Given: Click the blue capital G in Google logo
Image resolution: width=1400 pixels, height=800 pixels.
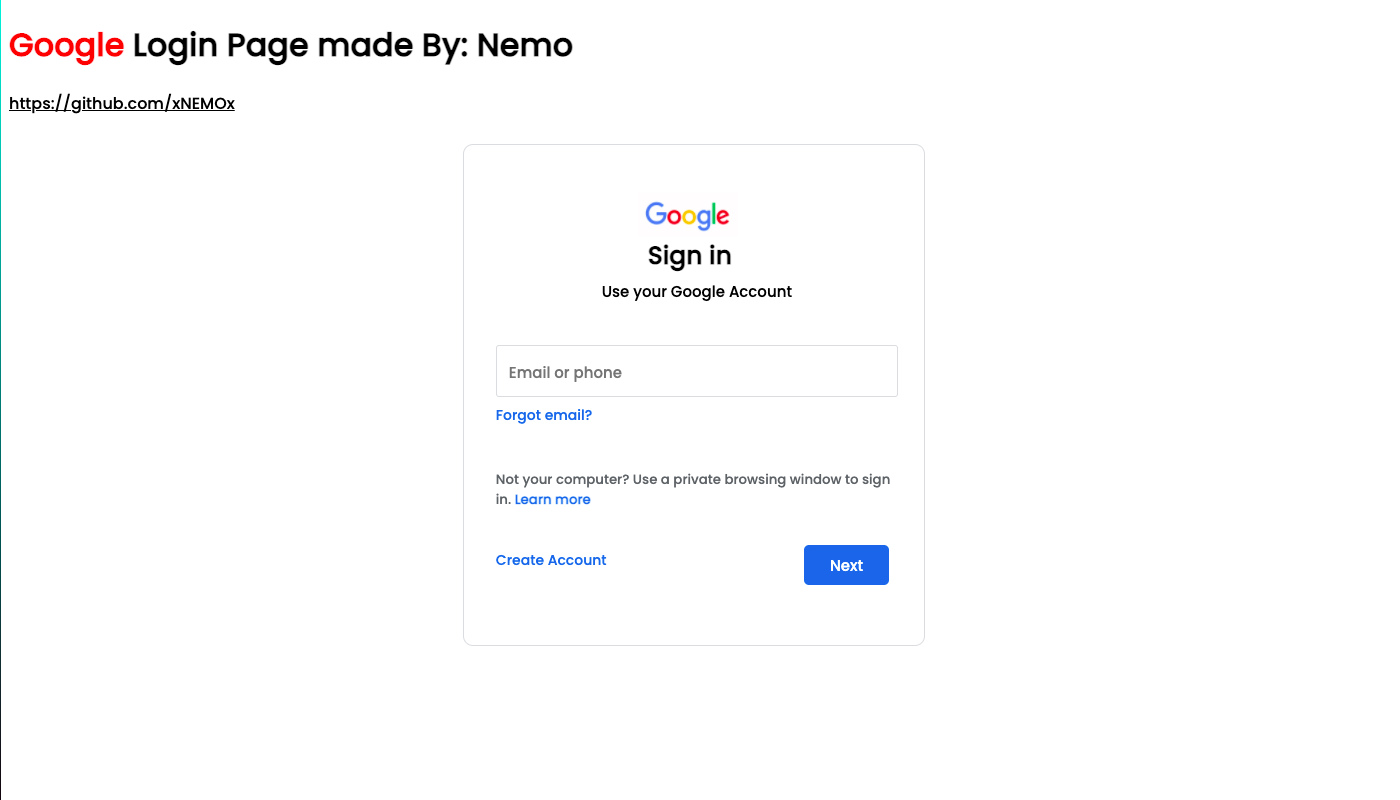Looking at the screenshot, I should click(x=656, y=214).
